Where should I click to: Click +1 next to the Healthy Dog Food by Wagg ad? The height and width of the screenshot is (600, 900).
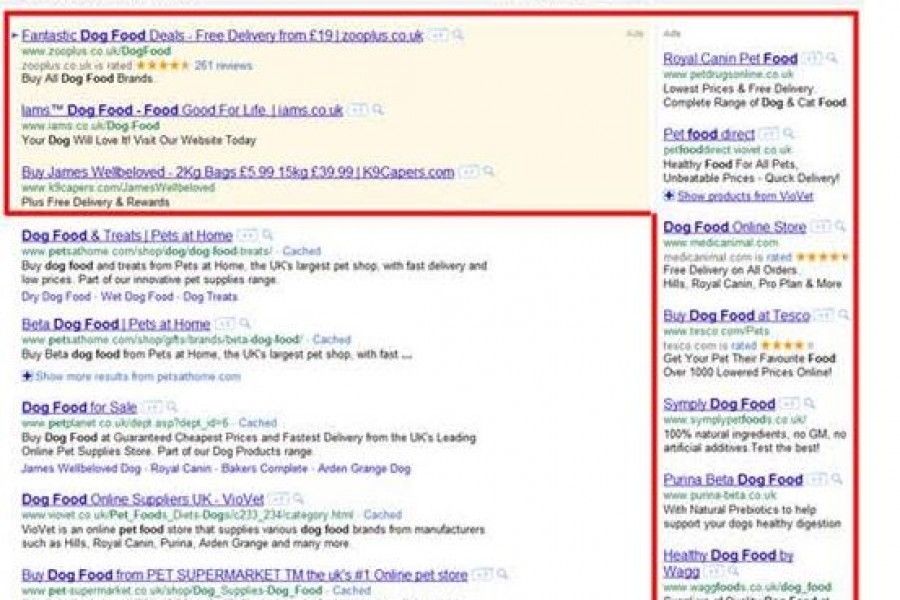(x=713, y=571)
